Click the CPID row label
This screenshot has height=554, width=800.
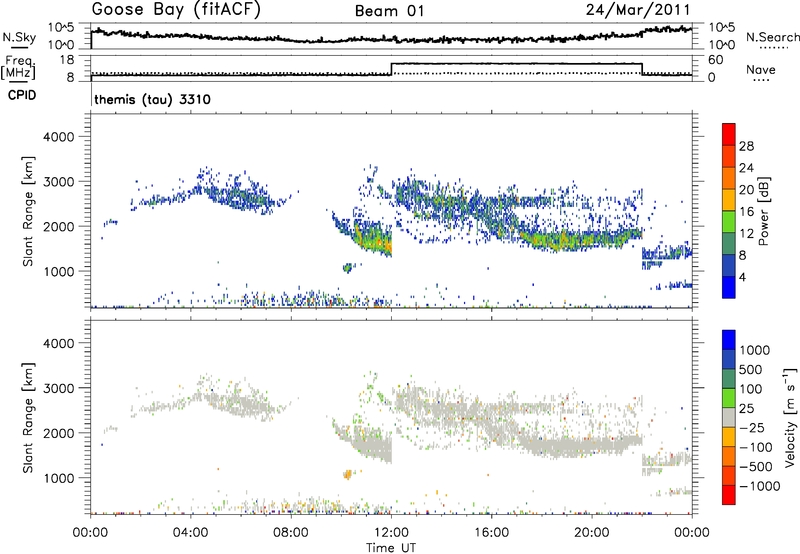point(22,95)
